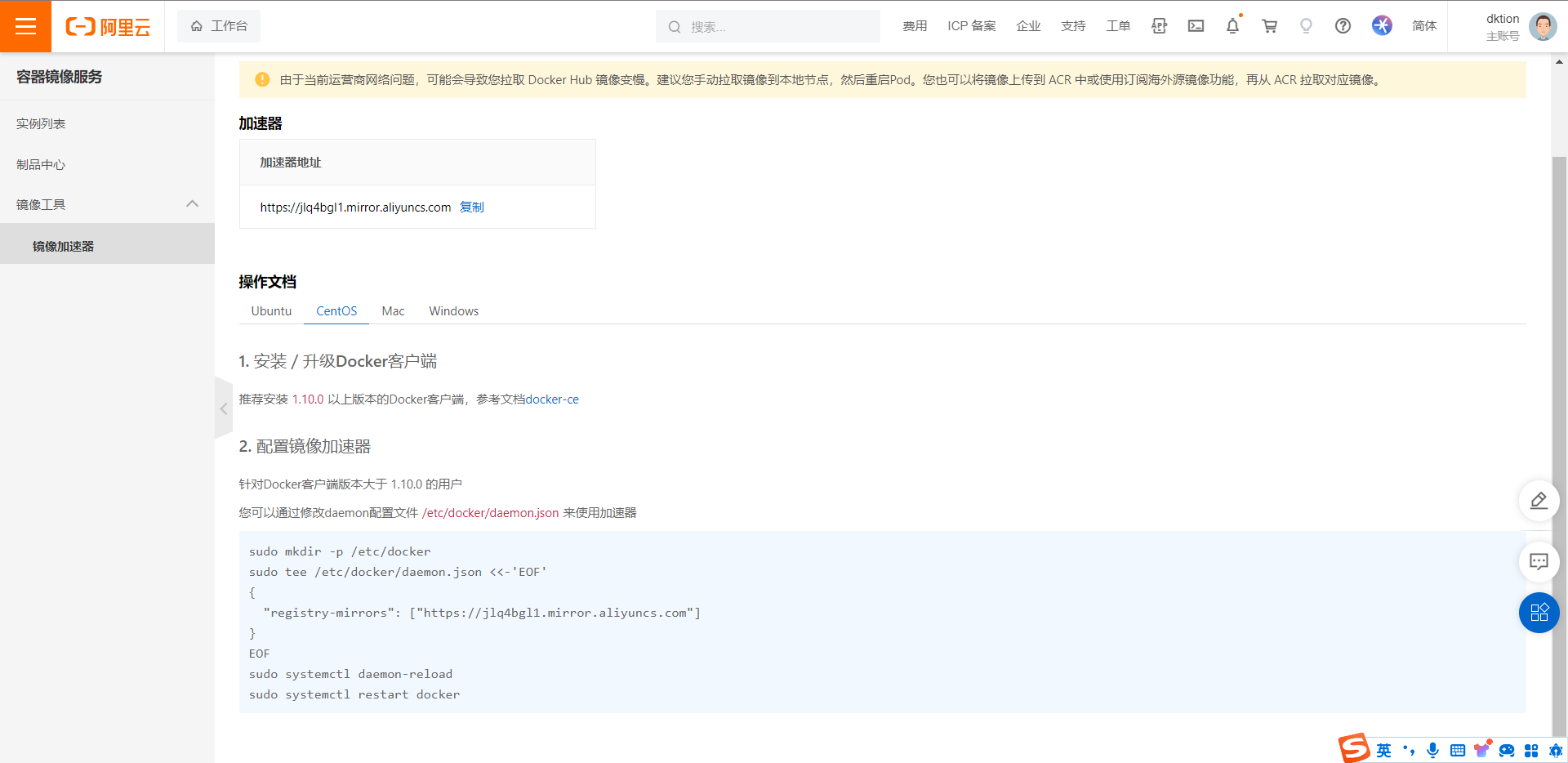Screen dimensions: 1568x763
Task: Collapse the 镜像工具 sidebar group
Action: click(x=107, y=204)
